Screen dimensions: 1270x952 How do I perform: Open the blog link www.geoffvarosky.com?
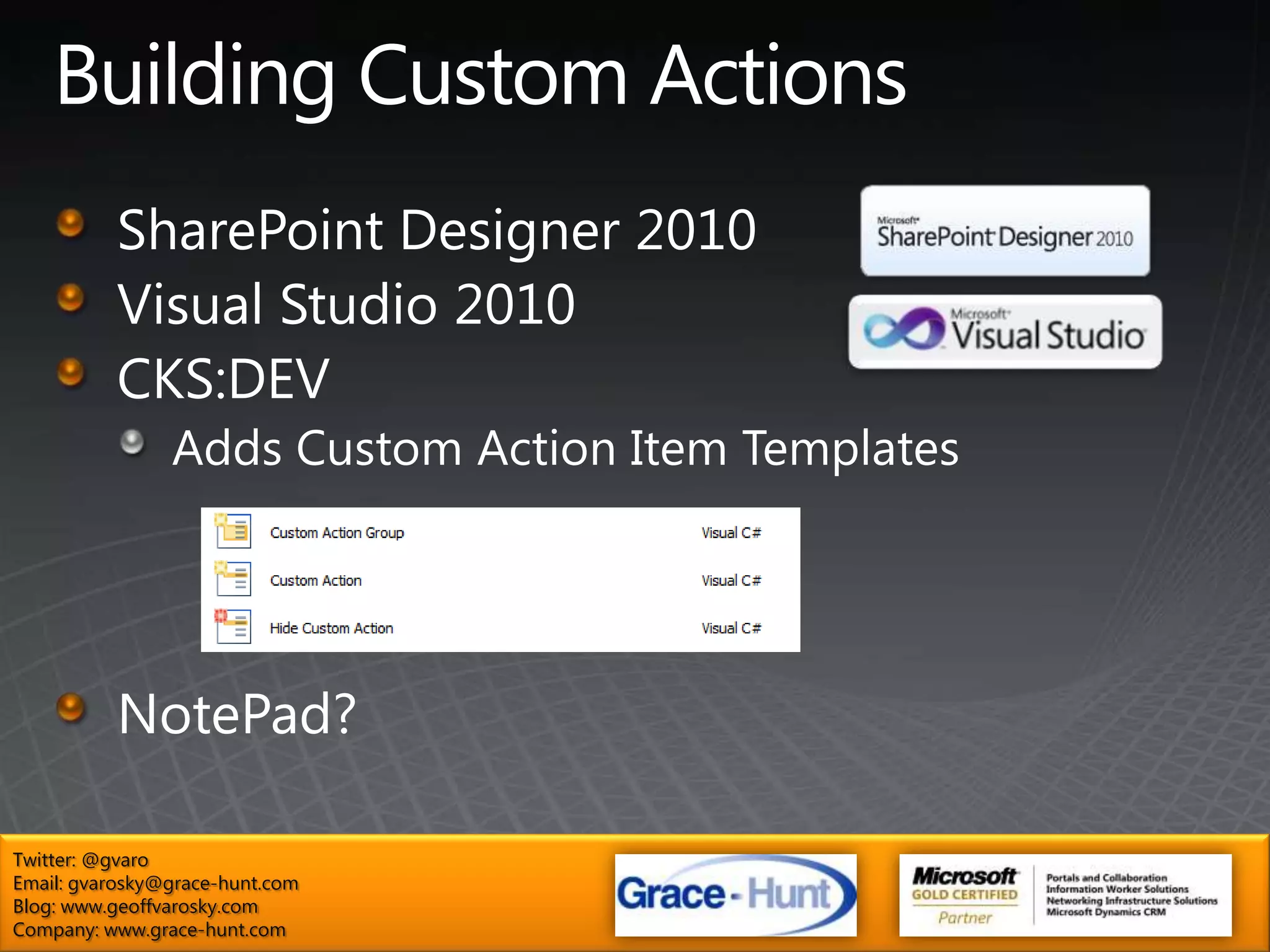pos(159,907)
